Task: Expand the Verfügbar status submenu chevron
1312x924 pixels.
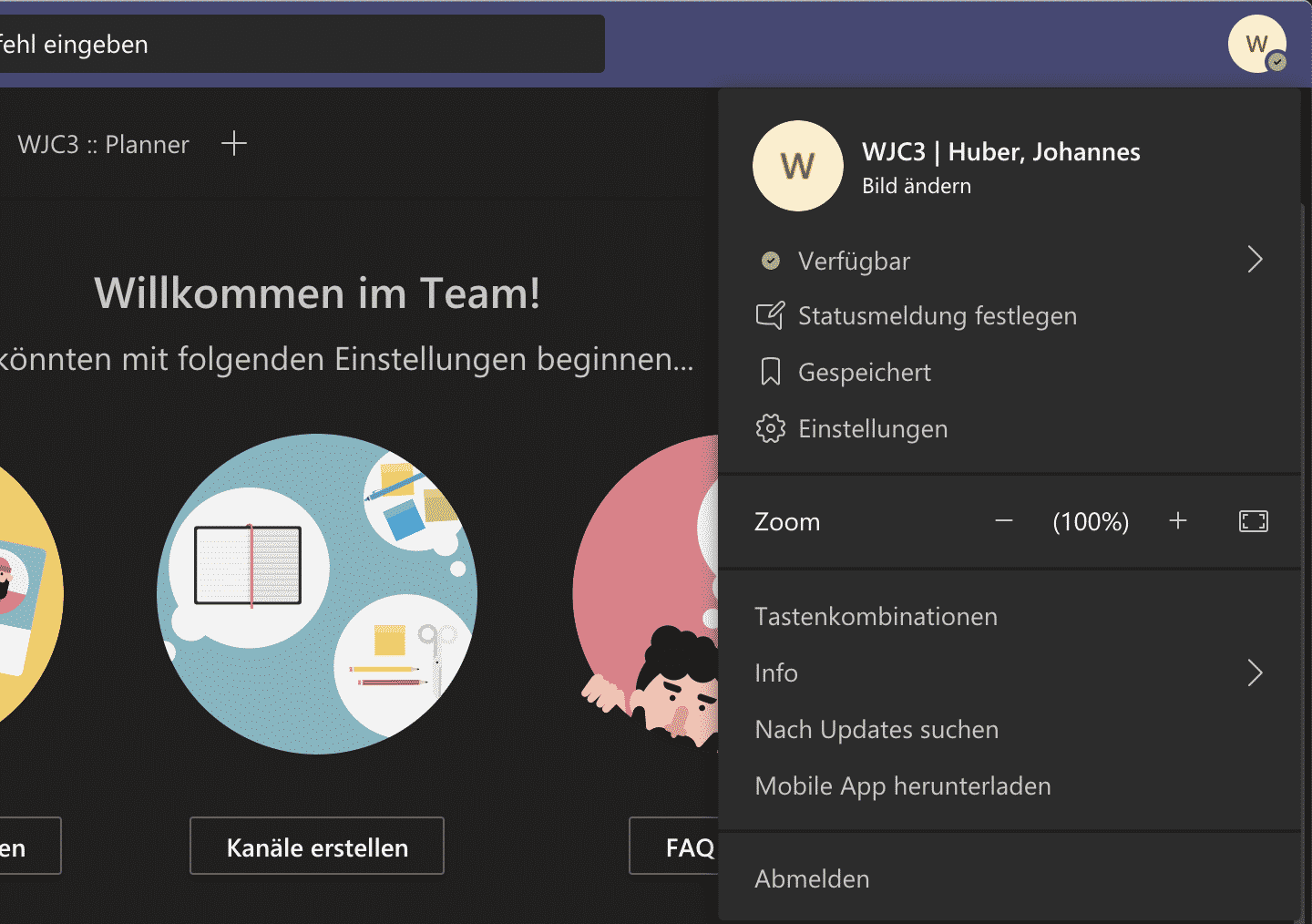Action: 1255,260
